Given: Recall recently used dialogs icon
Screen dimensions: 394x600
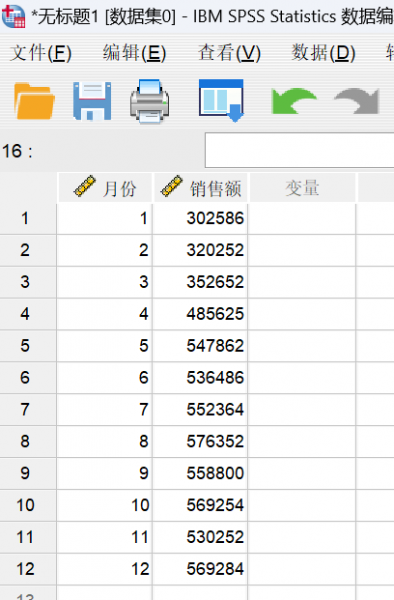Looking at the screenshot, I should [x=221, y=101].
